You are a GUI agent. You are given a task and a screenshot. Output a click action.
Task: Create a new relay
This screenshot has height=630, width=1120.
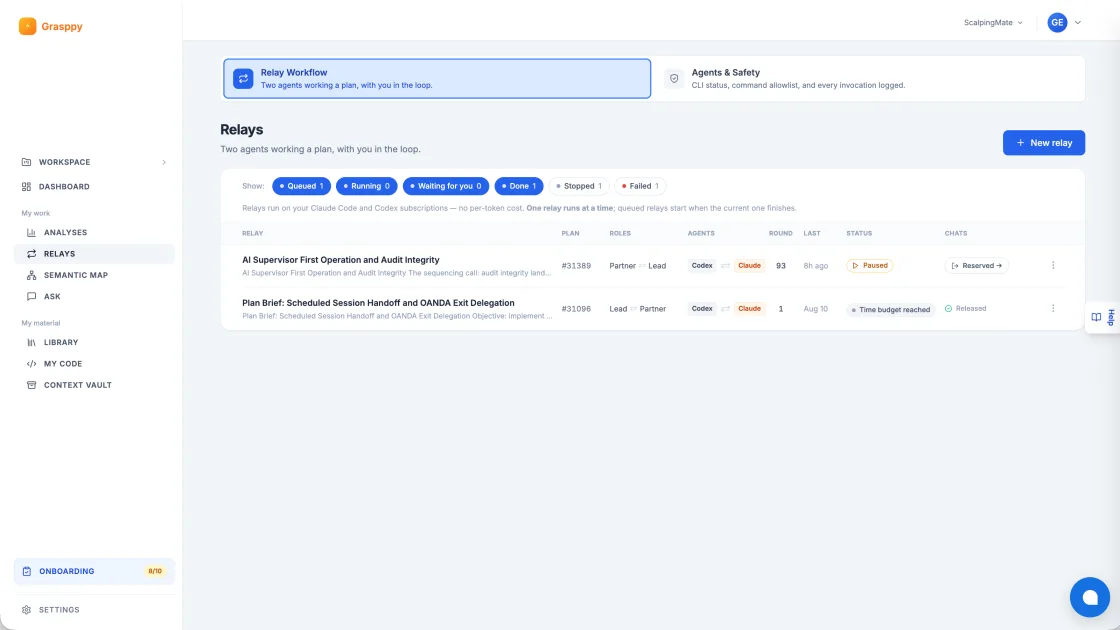[1044, 143]
